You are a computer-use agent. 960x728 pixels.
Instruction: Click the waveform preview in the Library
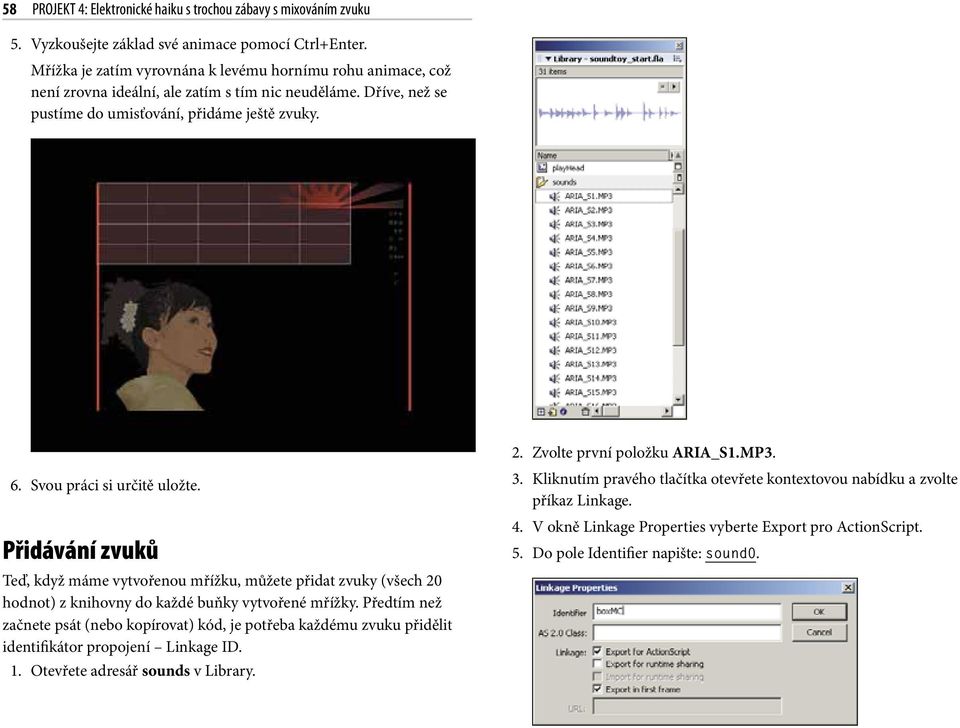609,113
